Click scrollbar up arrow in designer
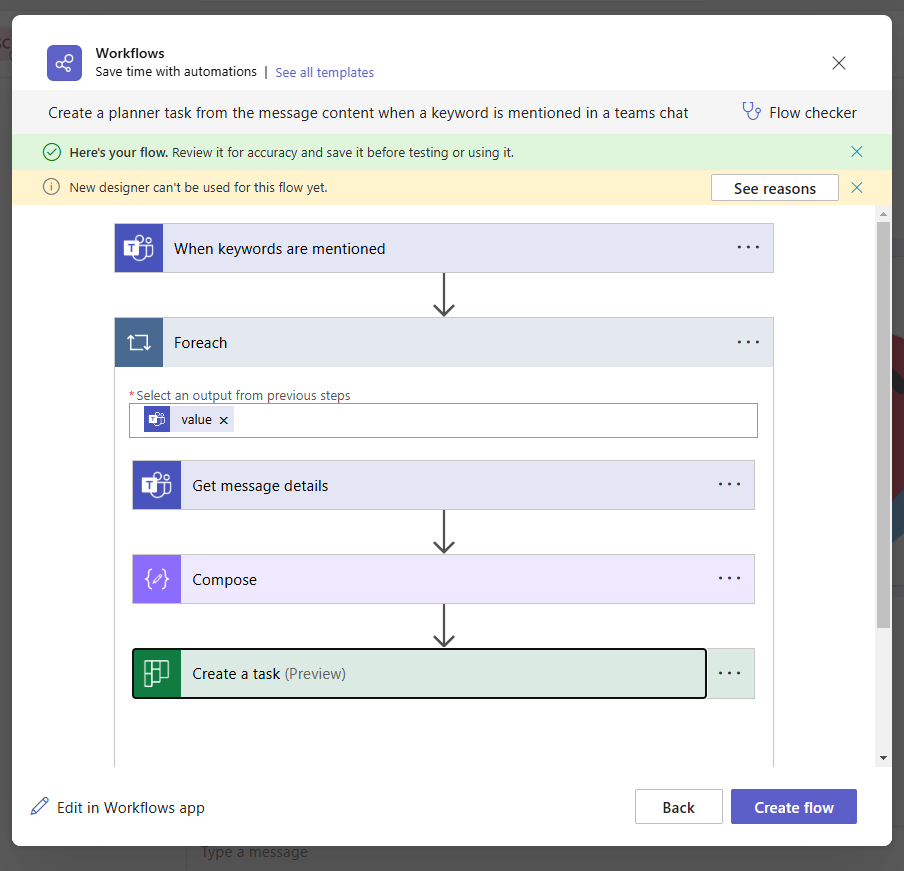The image size is (904, 871). [x=883, y=214]
